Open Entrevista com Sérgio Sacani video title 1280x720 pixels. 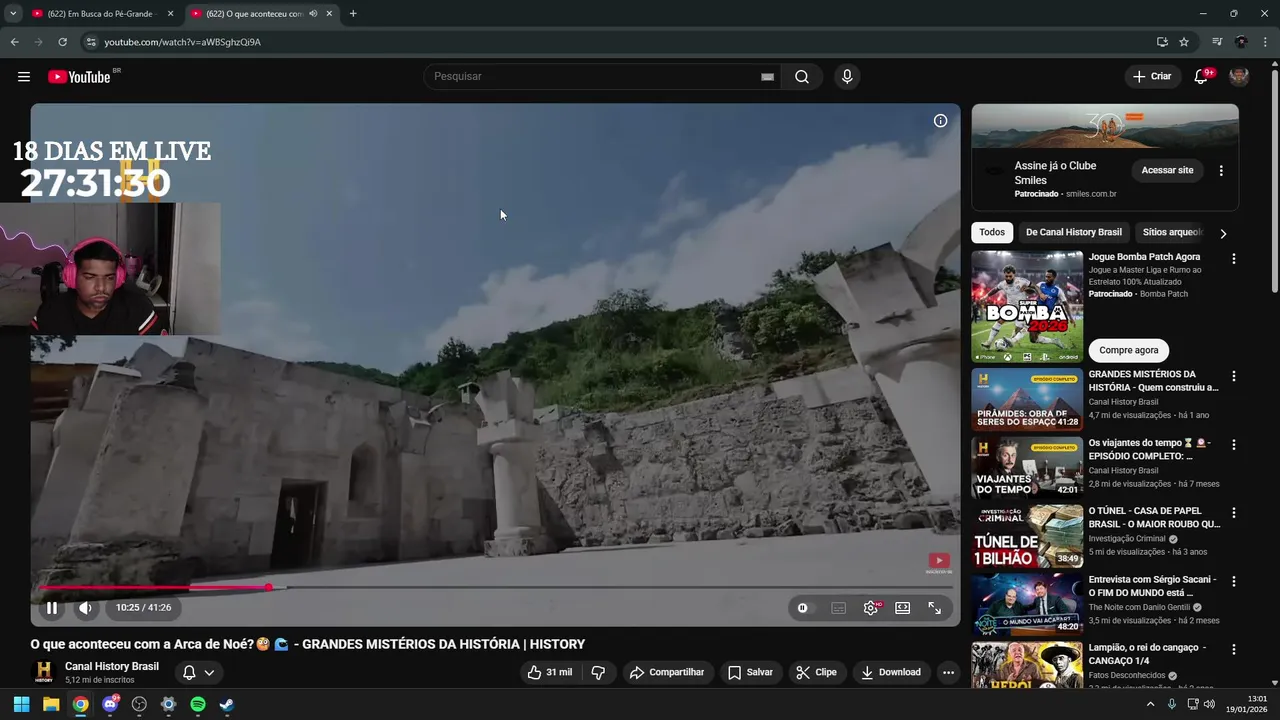point(1152,586)
